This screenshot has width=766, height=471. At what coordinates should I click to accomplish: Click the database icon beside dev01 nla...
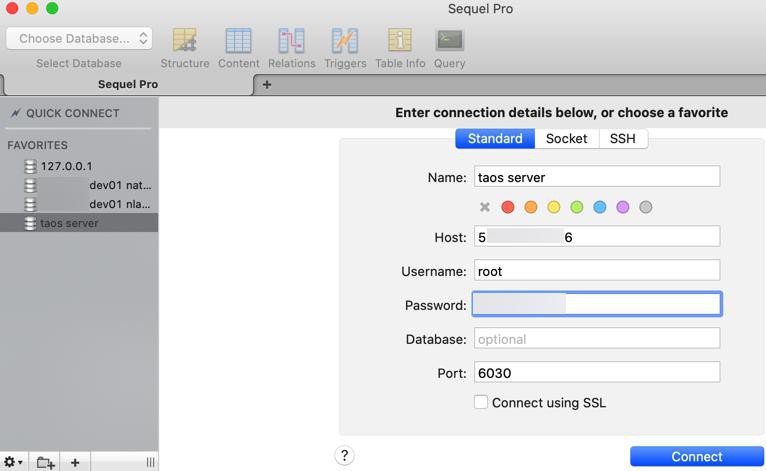click(30, 204)
